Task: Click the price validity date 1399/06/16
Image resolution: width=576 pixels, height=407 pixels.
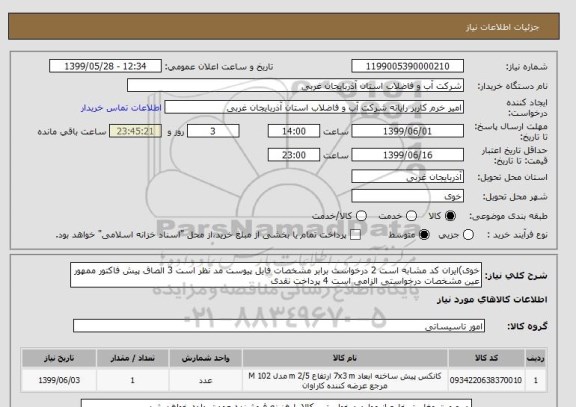Action: (407, 155)
